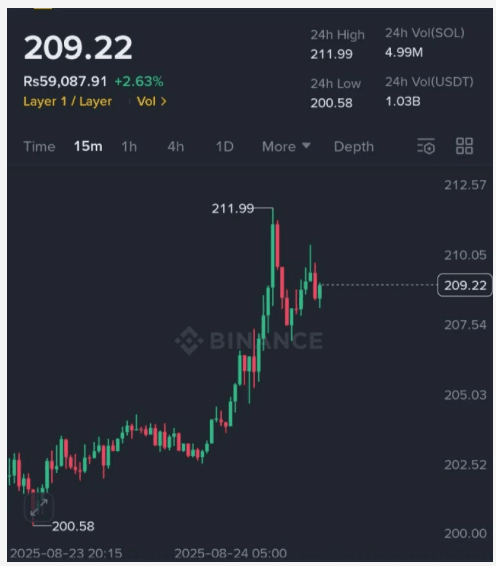Select the 15m timeframe
This screenshot has width=496, height=566.
coord(88,147)
